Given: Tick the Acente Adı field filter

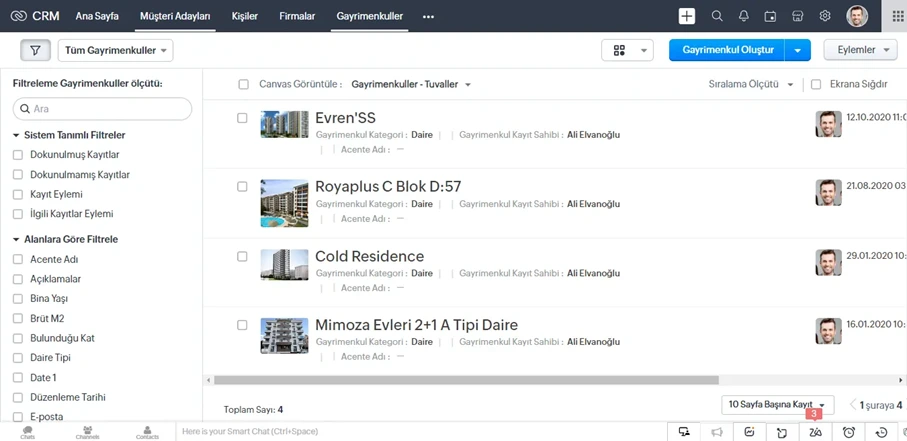Looking at the screenshot, I should pos(18,259).
